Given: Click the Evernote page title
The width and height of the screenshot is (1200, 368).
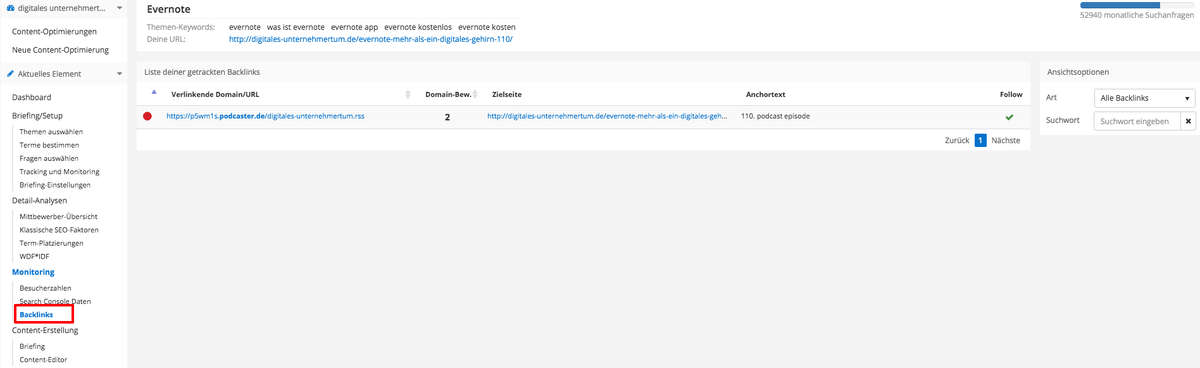Looking at the screenshot, I should click(168, 9).
